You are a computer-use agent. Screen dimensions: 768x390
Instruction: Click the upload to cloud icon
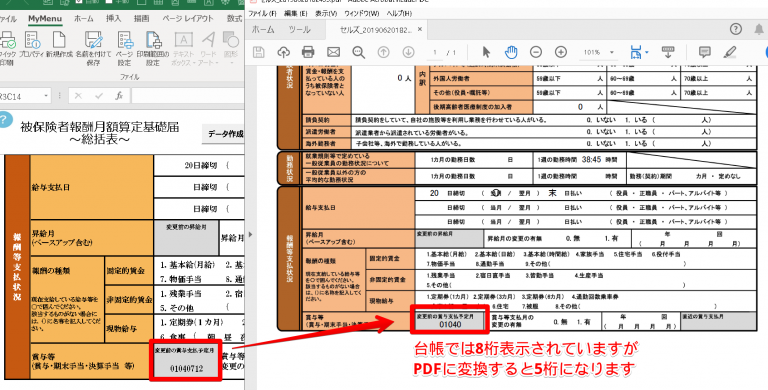pos(284,52)
